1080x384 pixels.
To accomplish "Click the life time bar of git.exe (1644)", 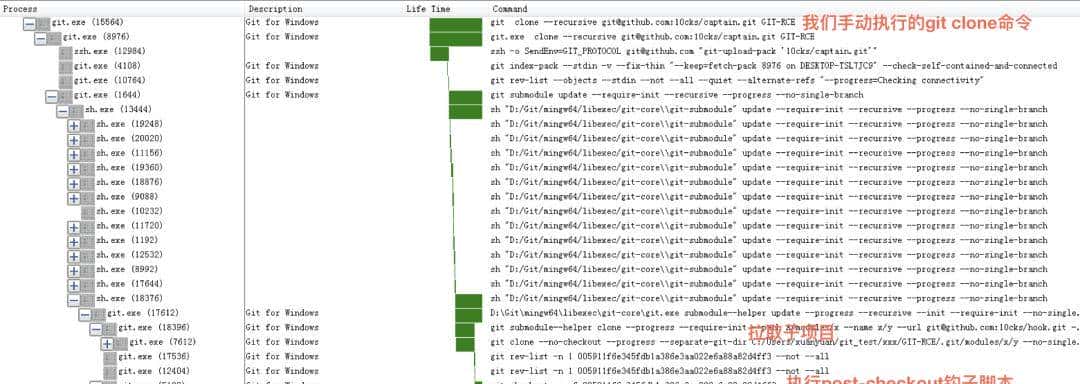I will (x=465, y=96).
